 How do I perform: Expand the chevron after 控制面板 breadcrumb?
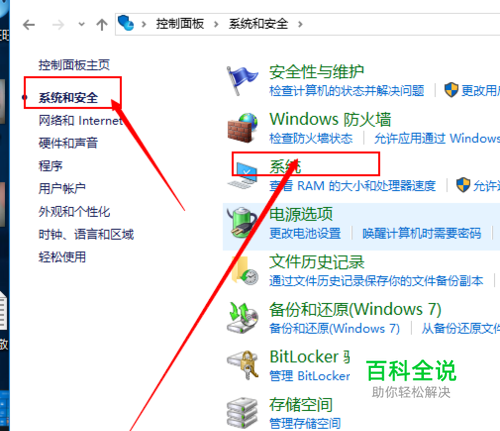[x=216, y=24]
